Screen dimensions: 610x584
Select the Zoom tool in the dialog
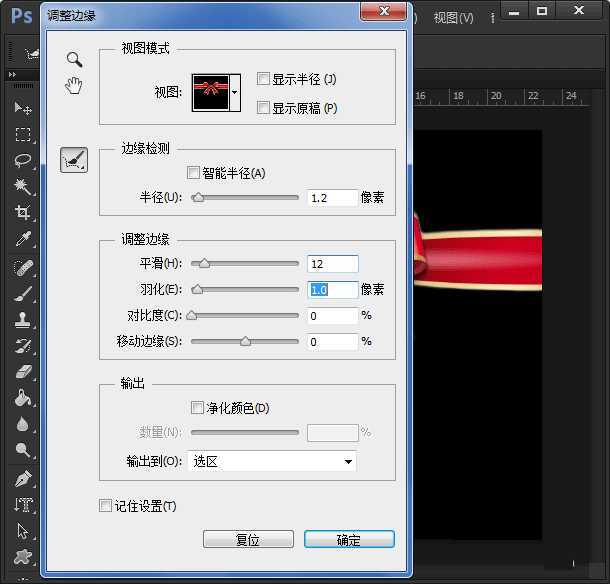[x=74, y=60]
